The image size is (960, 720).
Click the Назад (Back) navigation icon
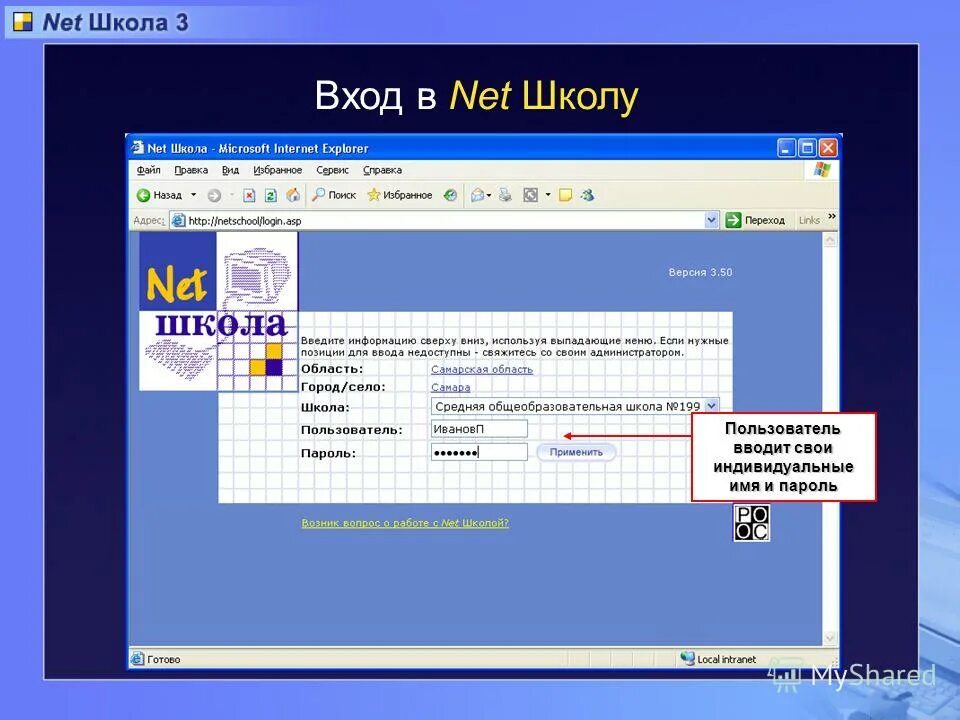tap(144, 195)
